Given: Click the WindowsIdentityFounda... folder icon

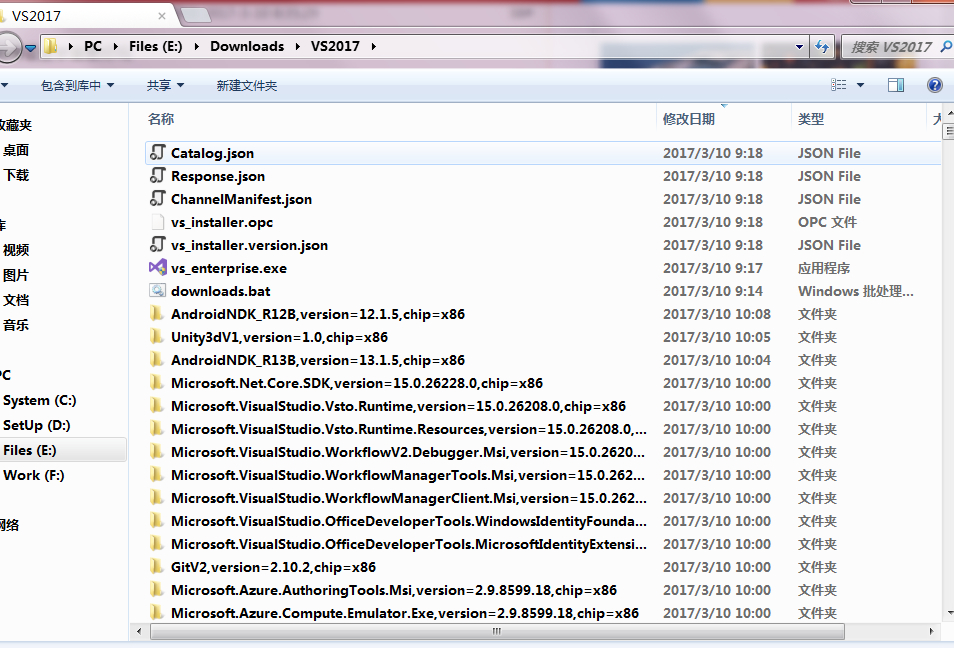Looking at the screenshot, I should (157, 521).
